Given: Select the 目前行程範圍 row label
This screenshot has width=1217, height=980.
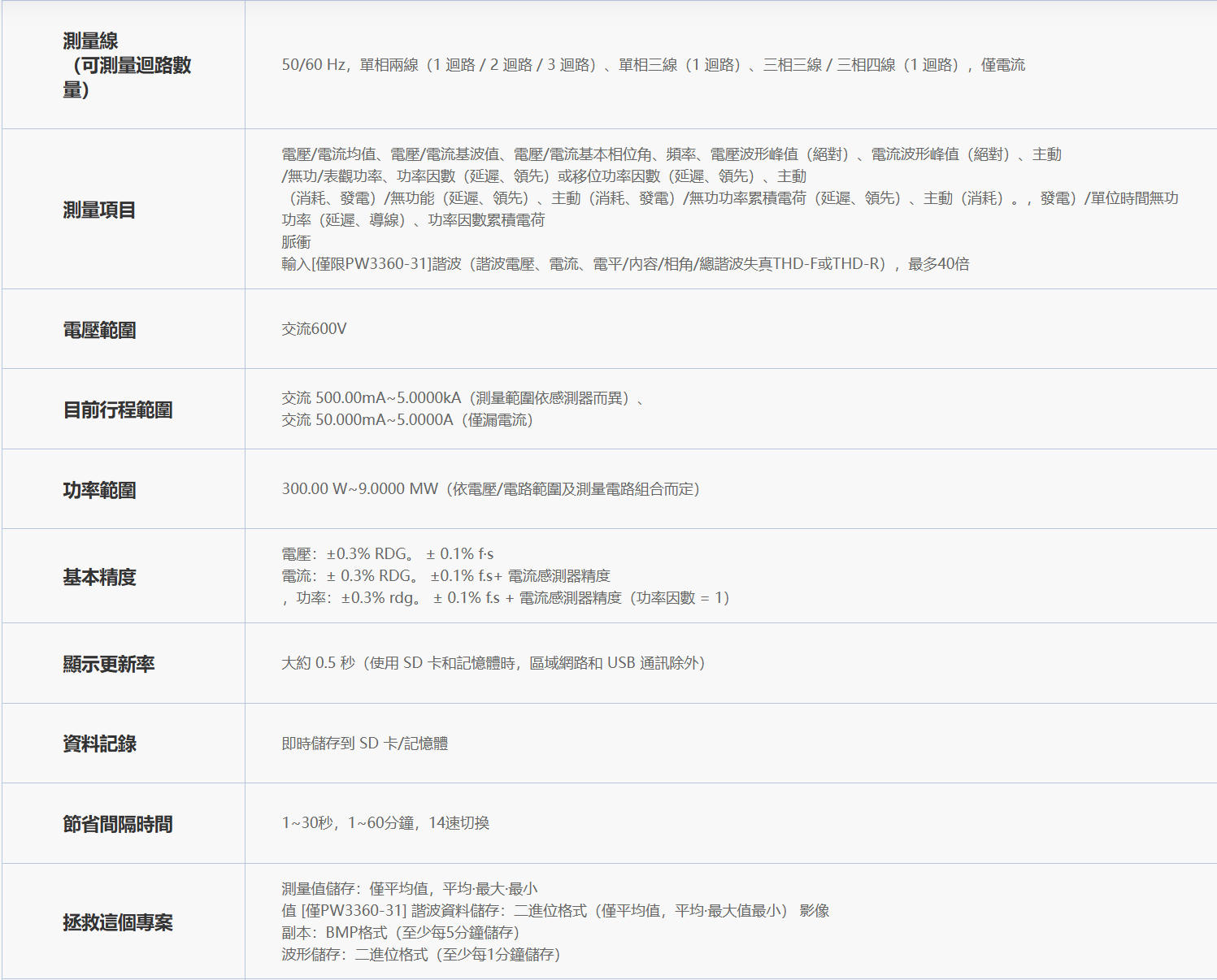Looking at the screenshot, I should [x=118, y=410].
